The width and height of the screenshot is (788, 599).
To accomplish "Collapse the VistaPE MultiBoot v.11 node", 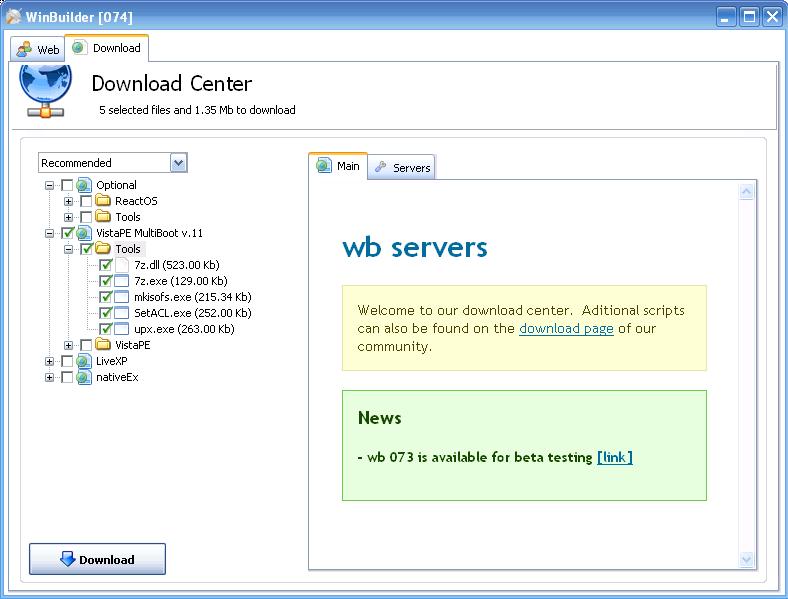I will point(49,233).
